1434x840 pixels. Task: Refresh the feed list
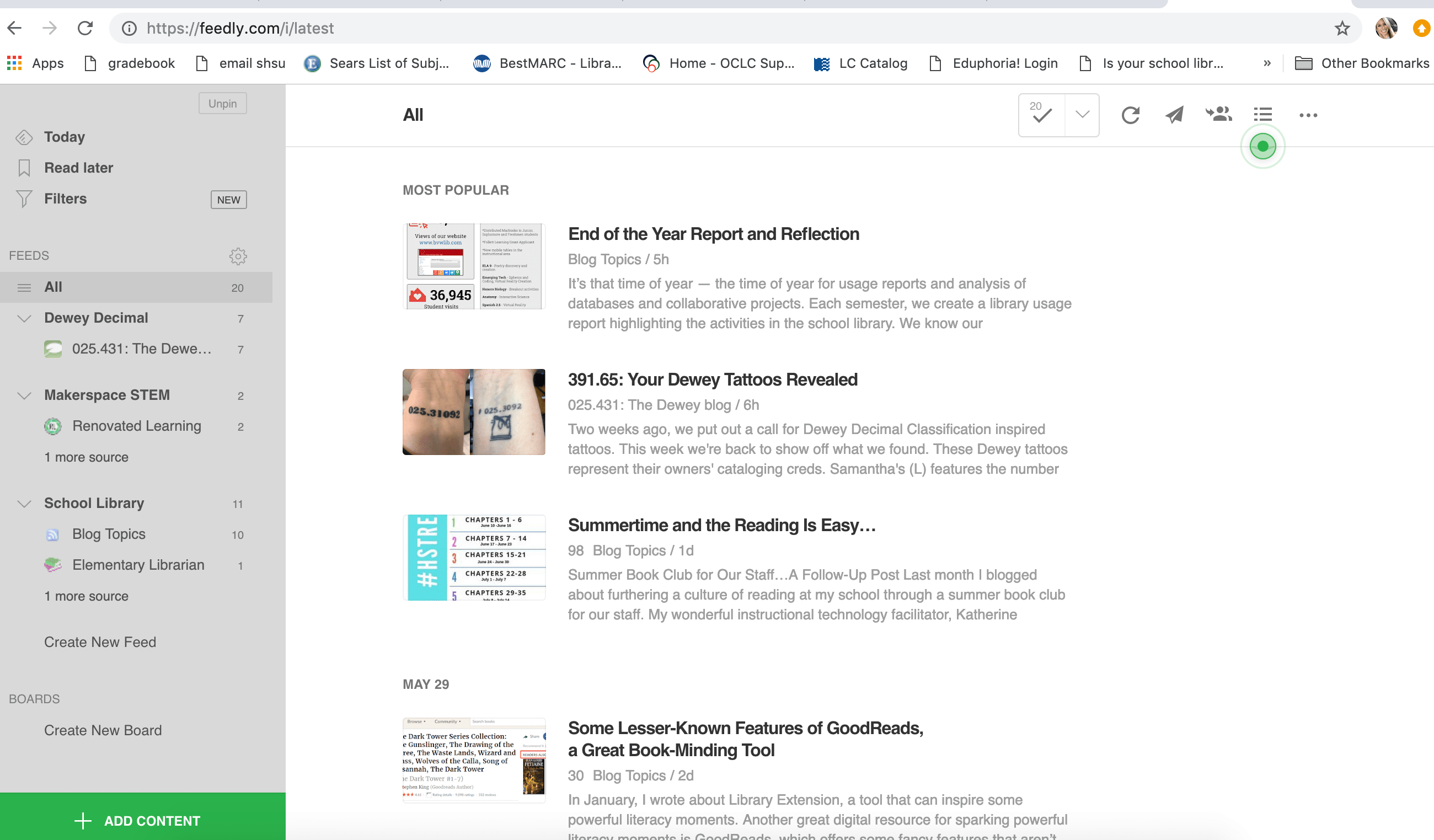point(1131,115)
